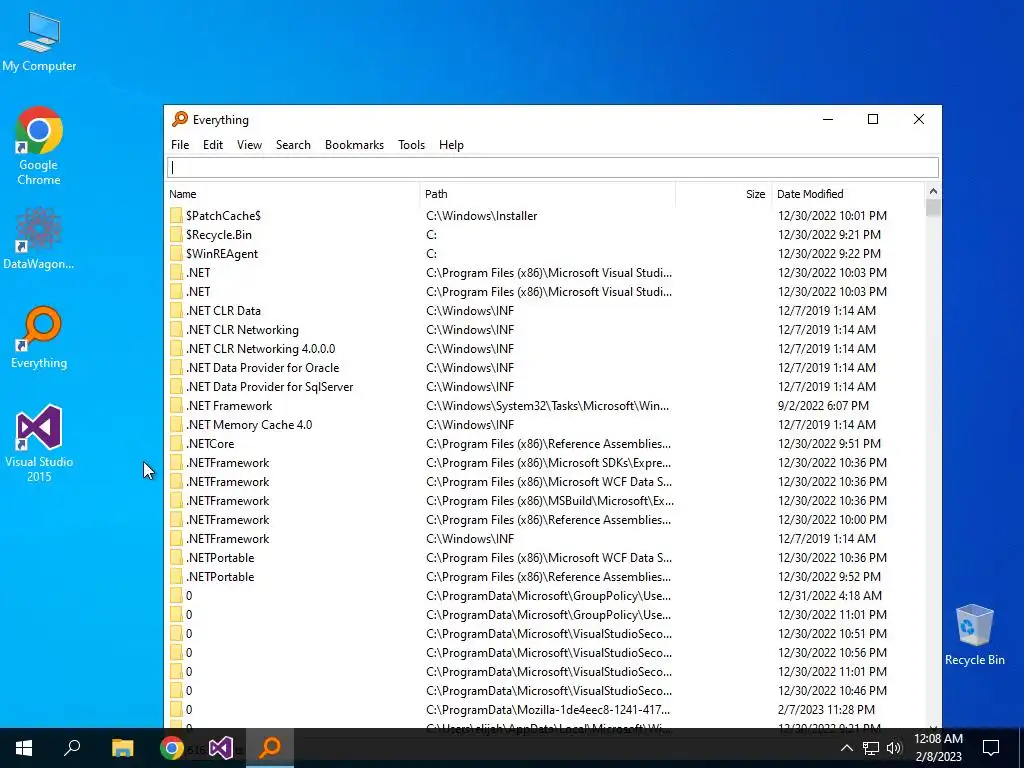
Task: Click the $PatchCache$ folder icon
Action: click(x=176, y=216)
